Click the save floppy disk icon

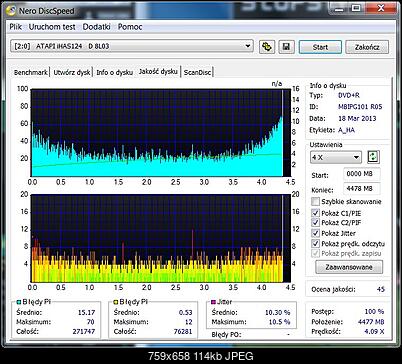point(286,47)
